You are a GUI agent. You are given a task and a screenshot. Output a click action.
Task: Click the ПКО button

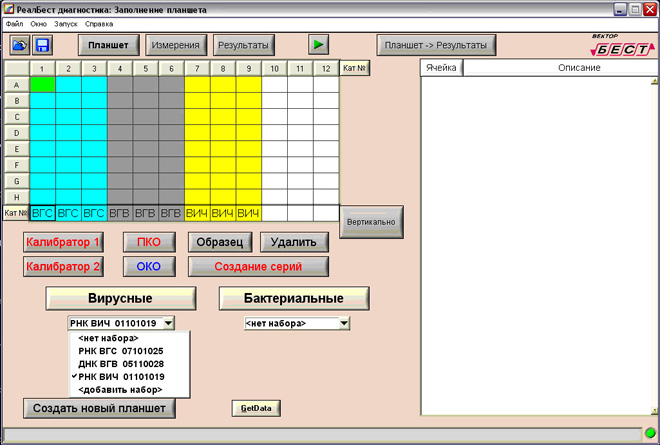click(149, 242)
